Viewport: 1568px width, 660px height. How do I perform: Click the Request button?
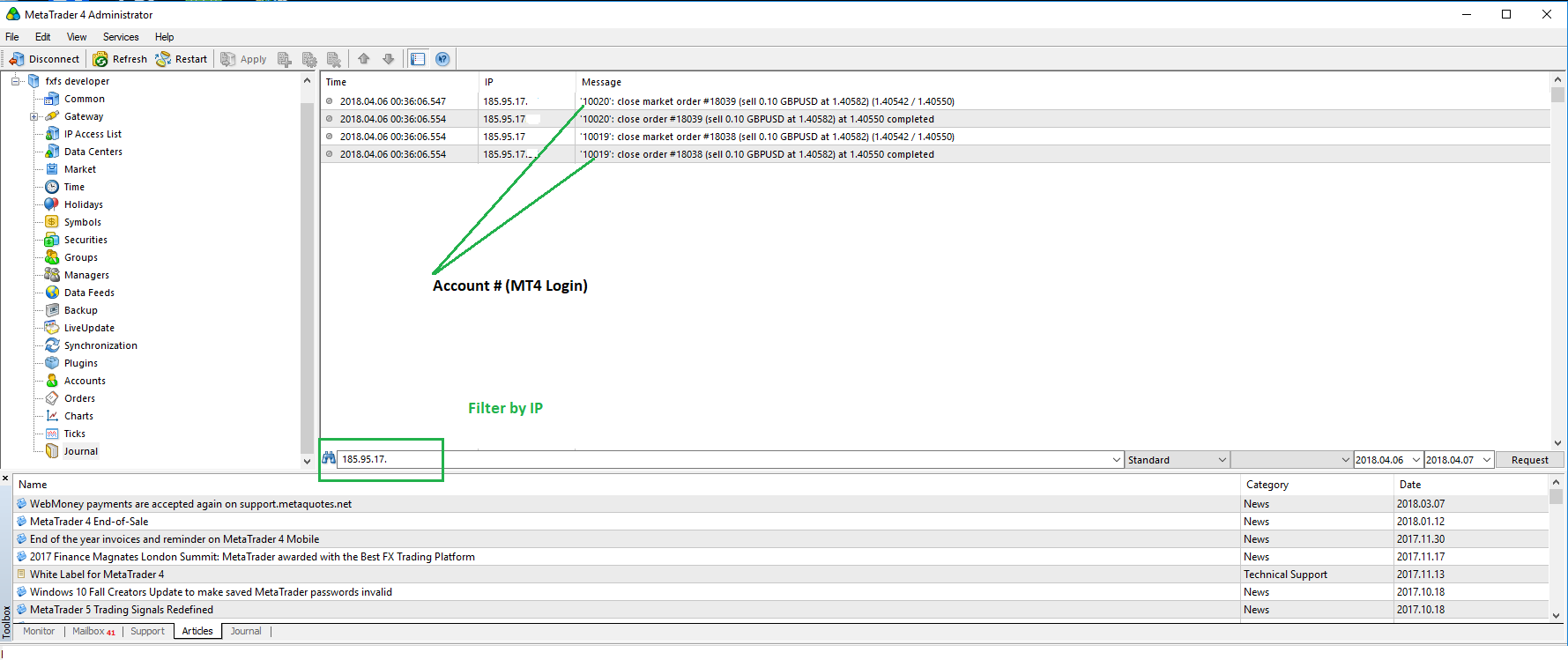click(x=1529, y=460)
